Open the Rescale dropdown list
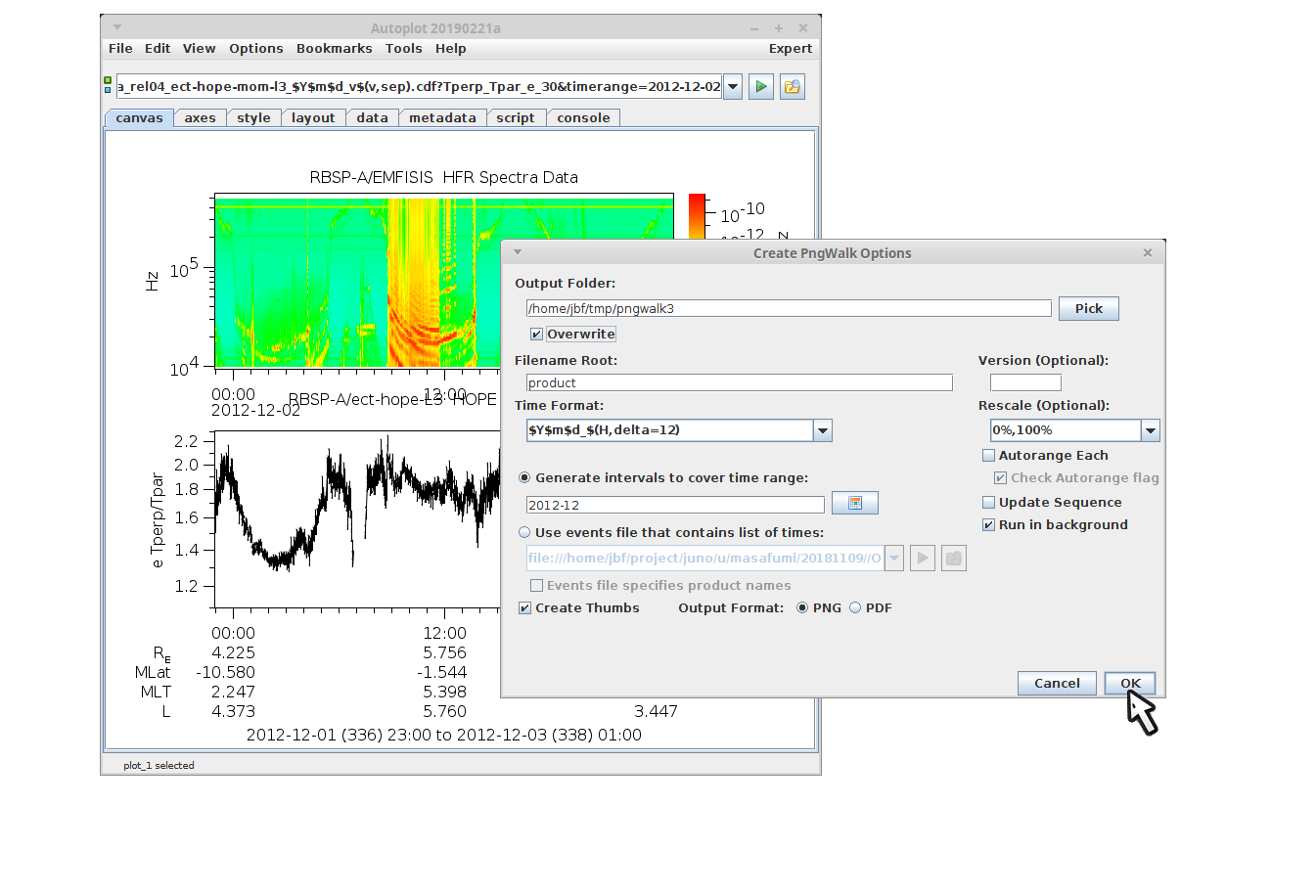 pos(1150,430)
